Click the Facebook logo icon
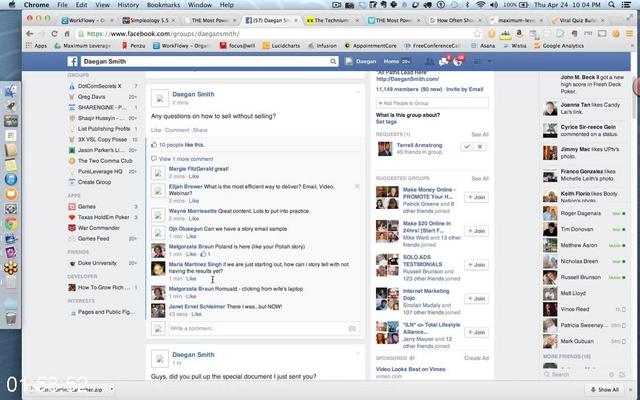This screenshot has height=400, width=640. tap(72, 62)
